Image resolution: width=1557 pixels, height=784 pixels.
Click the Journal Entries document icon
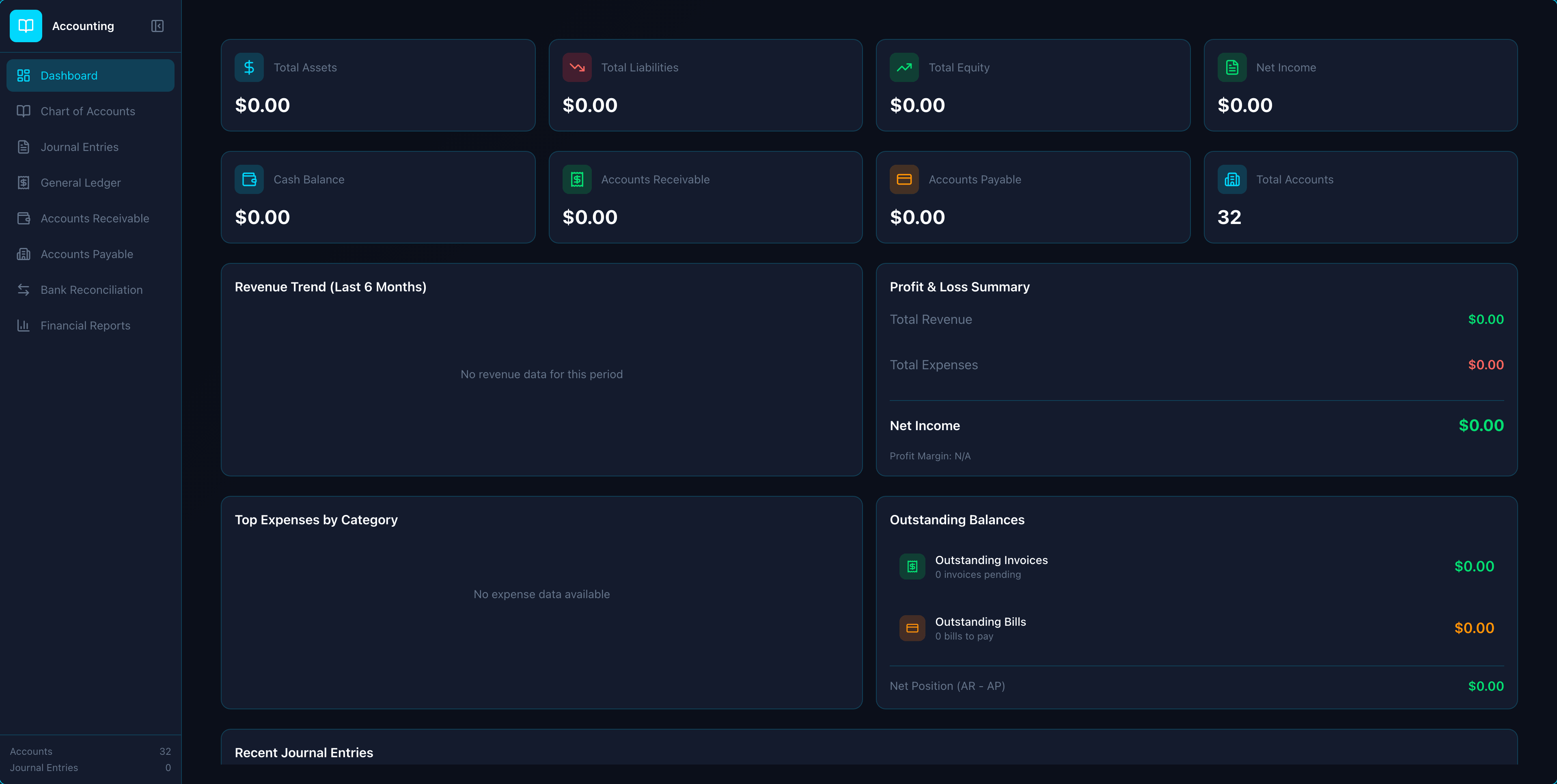[24, 146]
